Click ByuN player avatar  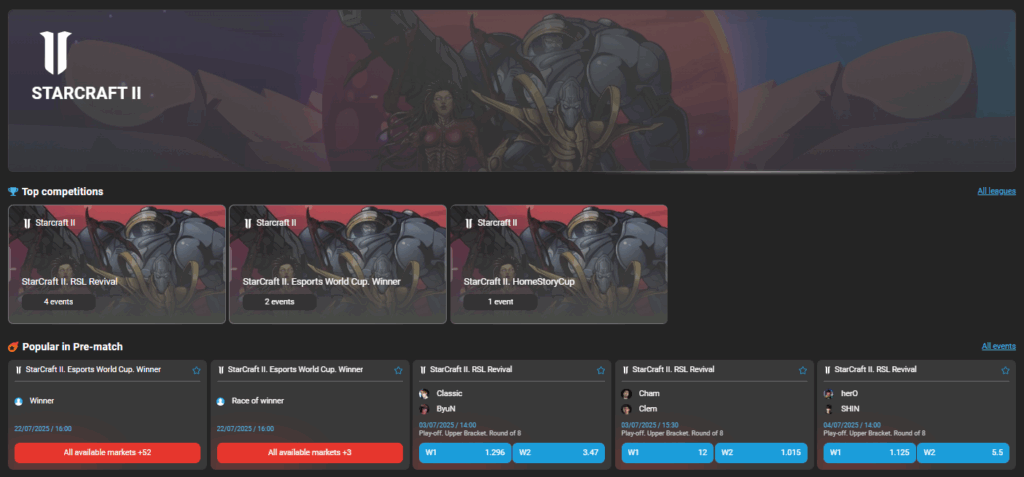[x=424, y=409]
